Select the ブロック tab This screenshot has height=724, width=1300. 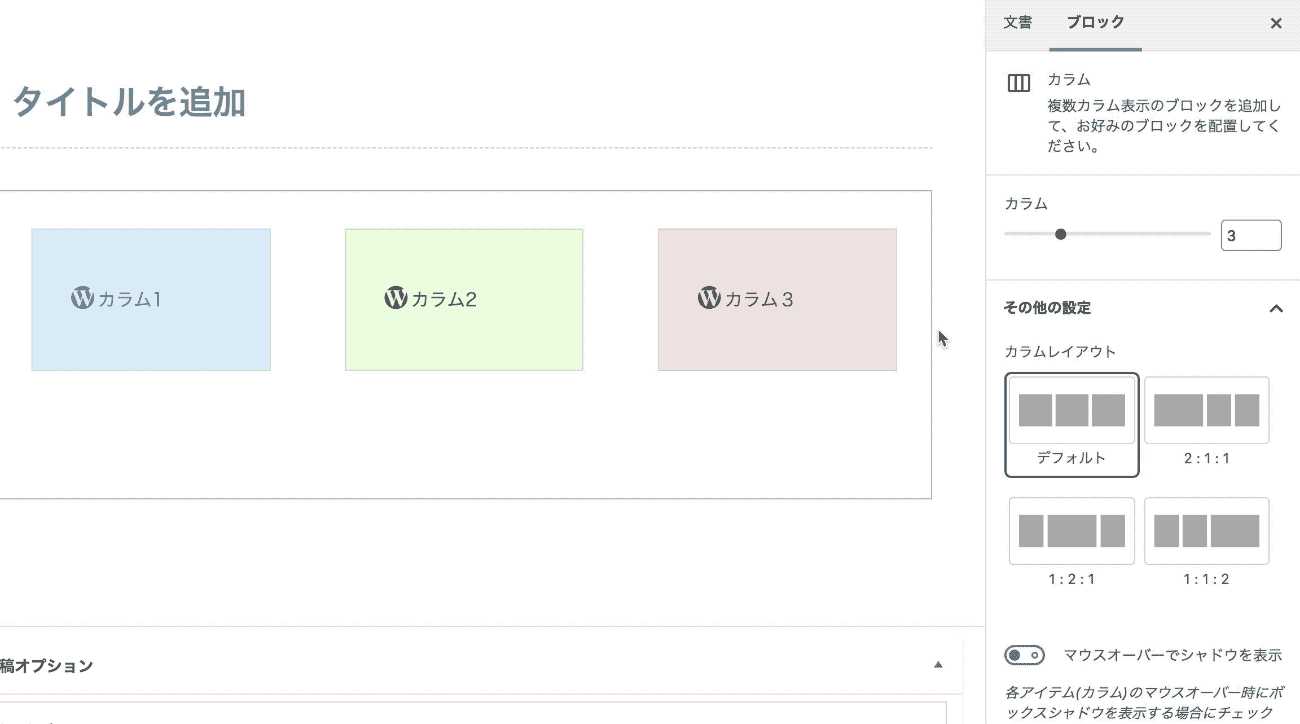tap(1095, 23)
